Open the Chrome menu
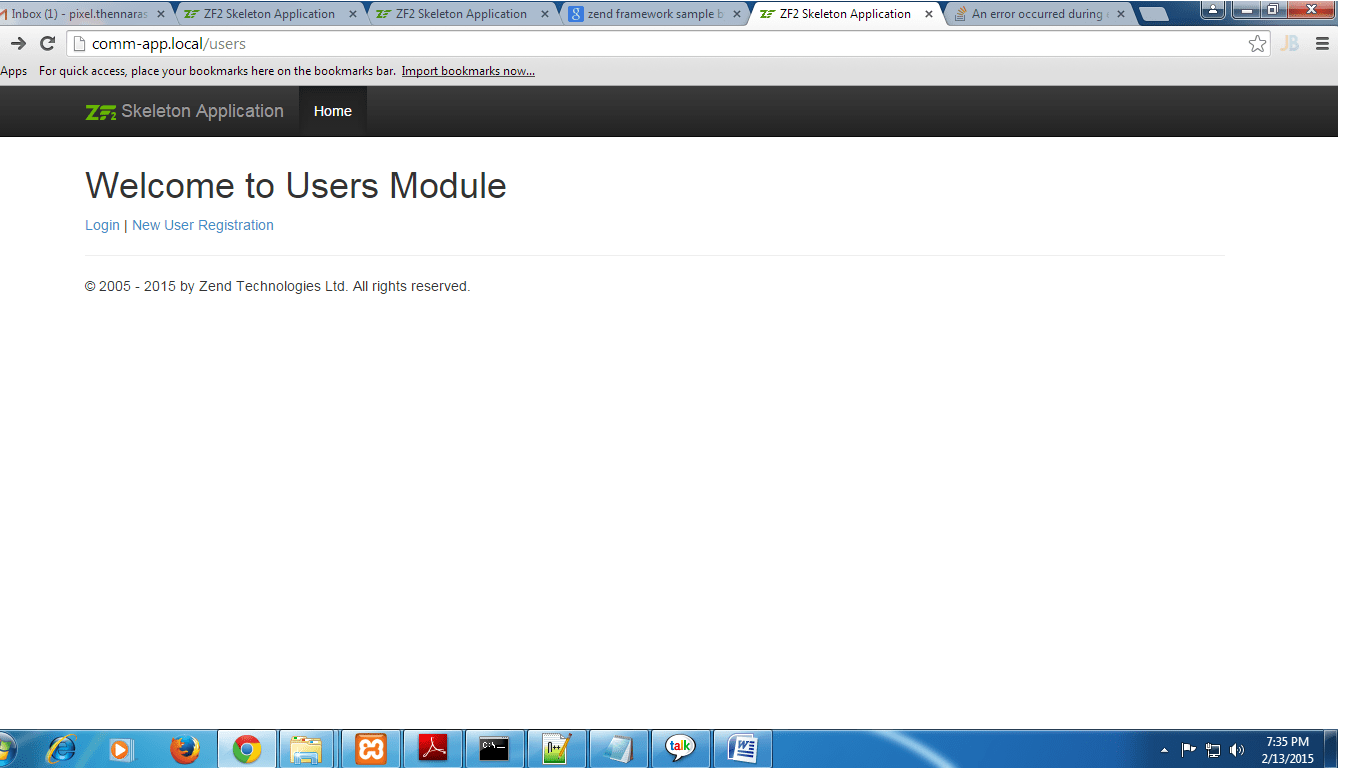 click(1322, 44)
